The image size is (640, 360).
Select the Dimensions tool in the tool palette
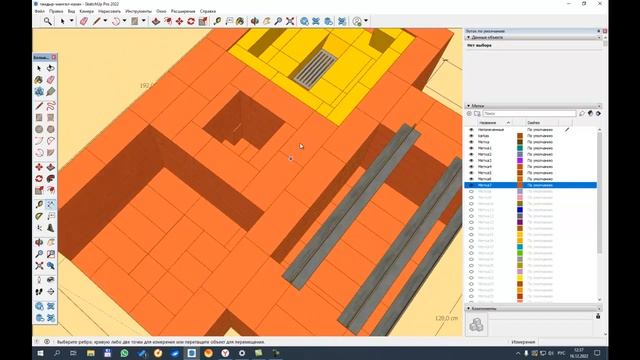pos(50,204)
